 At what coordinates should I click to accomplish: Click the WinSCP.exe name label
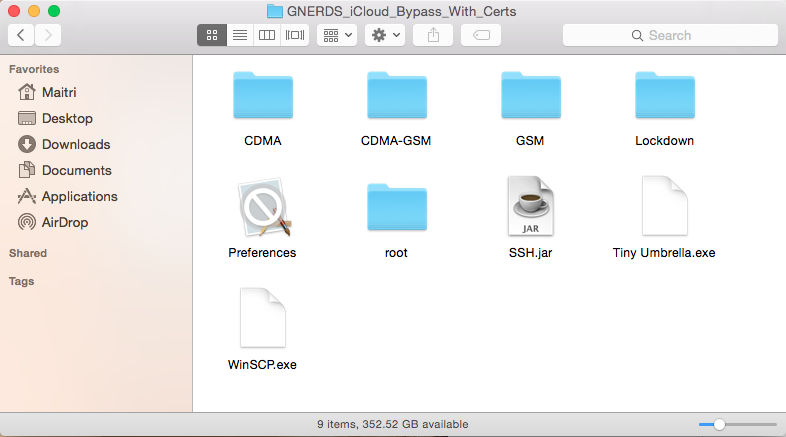click(x=262, y=364)
